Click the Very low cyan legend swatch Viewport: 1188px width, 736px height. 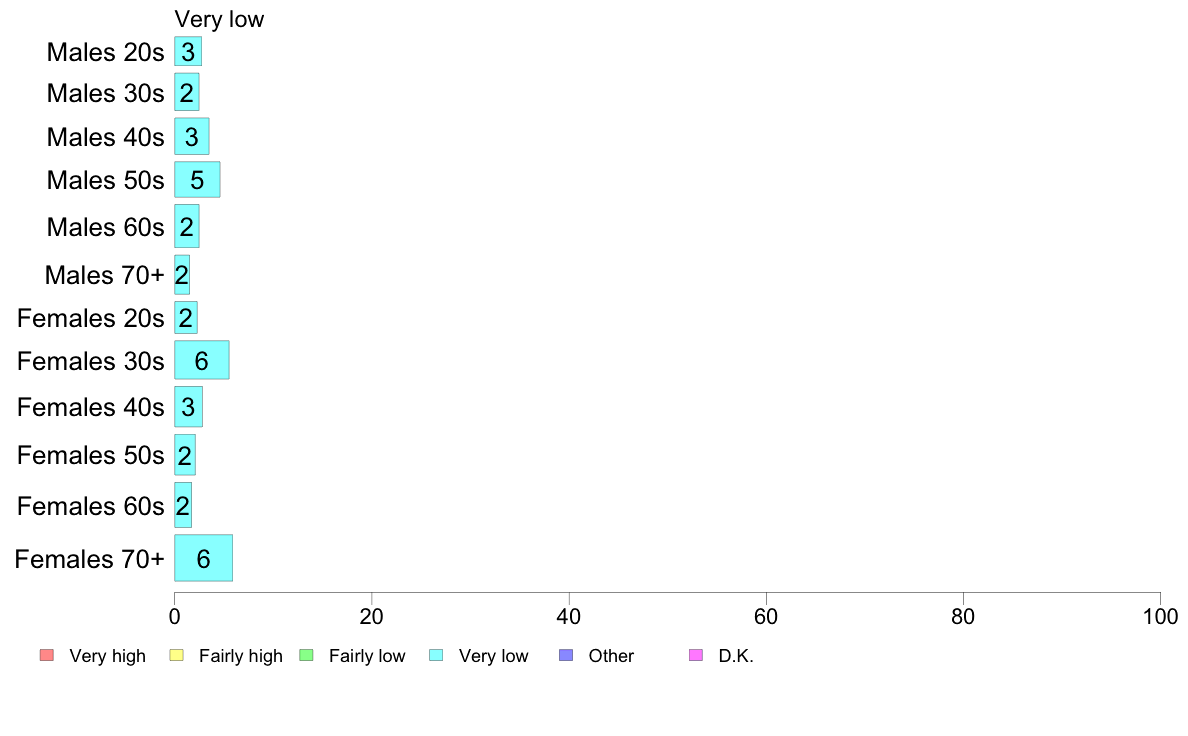point(436,655)
